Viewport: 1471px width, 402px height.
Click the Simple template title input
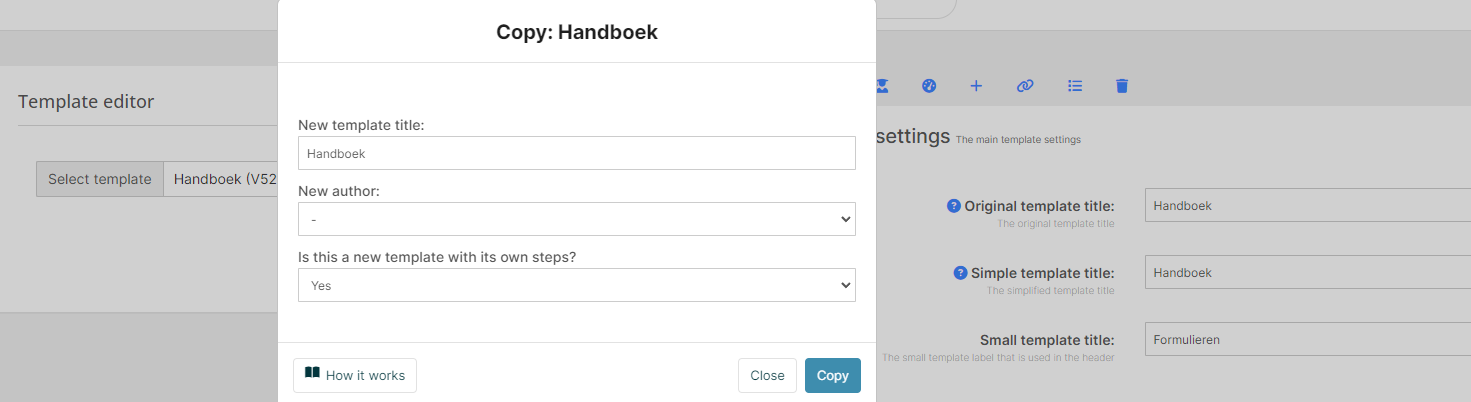click(x=1300, y=272)
